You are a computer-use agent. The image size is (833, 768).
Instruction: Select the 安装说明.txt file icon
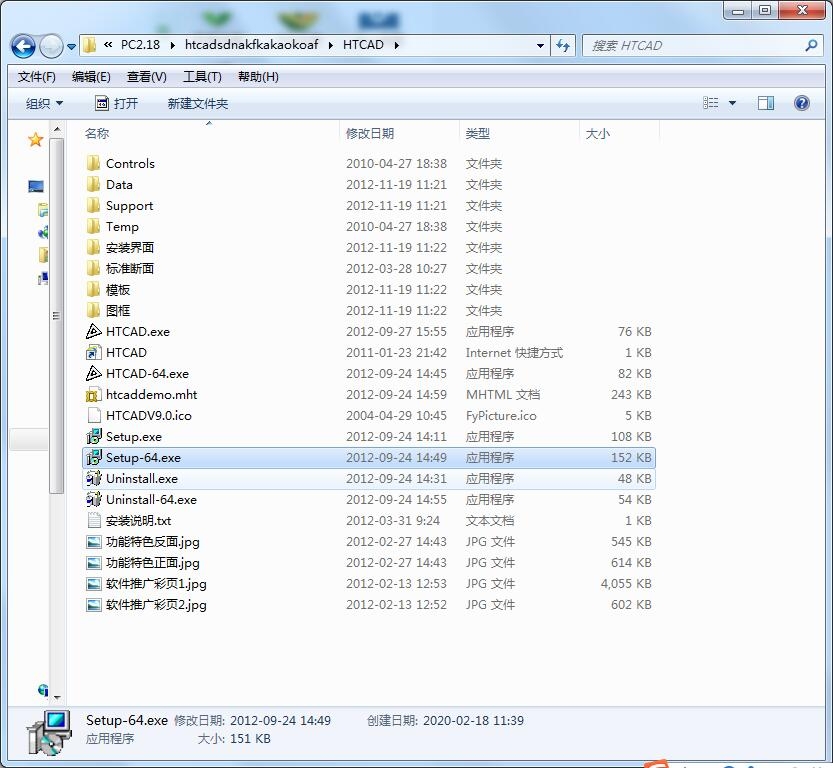coord(94,520)
